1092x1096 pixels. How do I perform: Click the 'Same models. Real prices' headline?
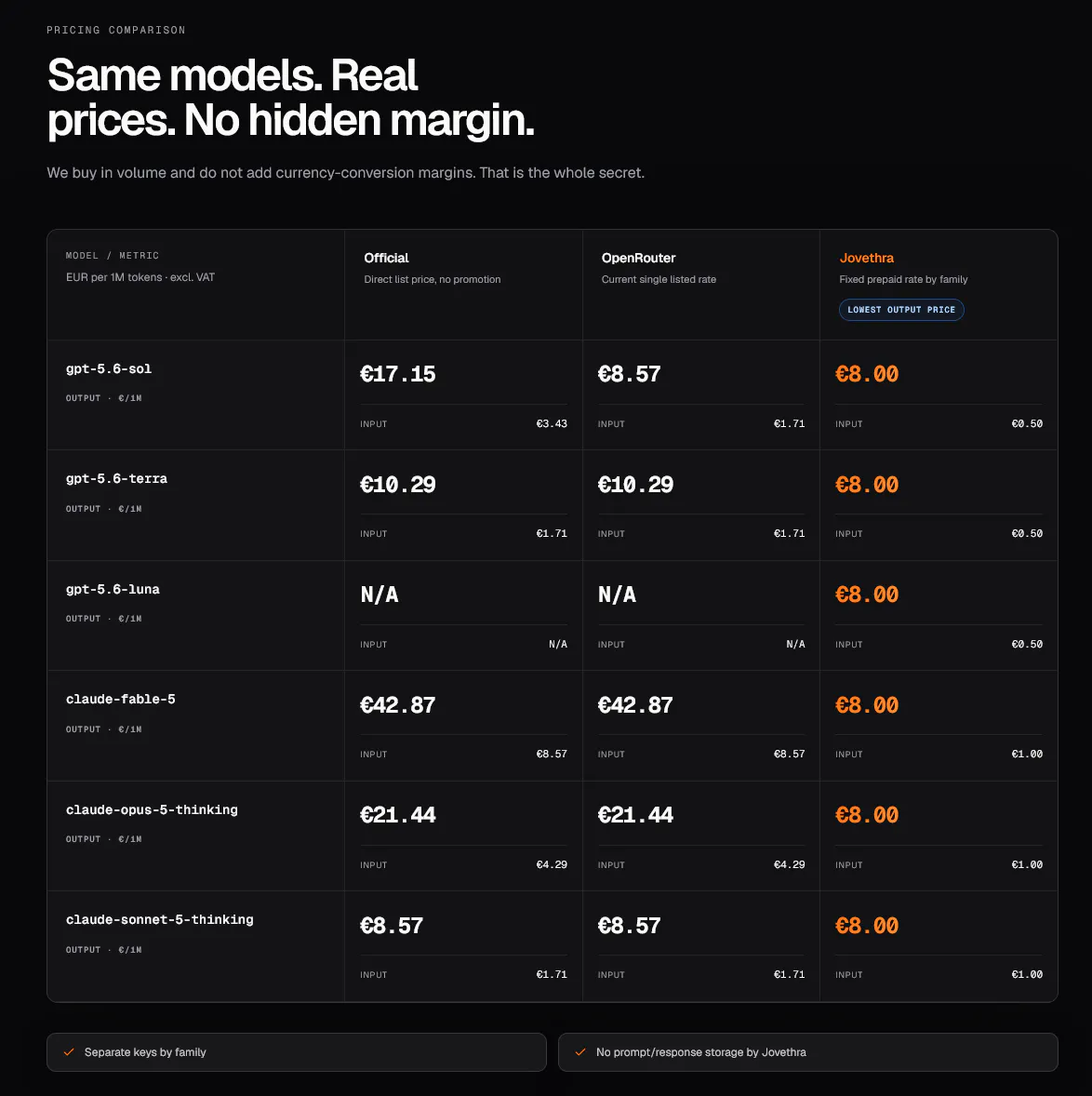point(290,97)
